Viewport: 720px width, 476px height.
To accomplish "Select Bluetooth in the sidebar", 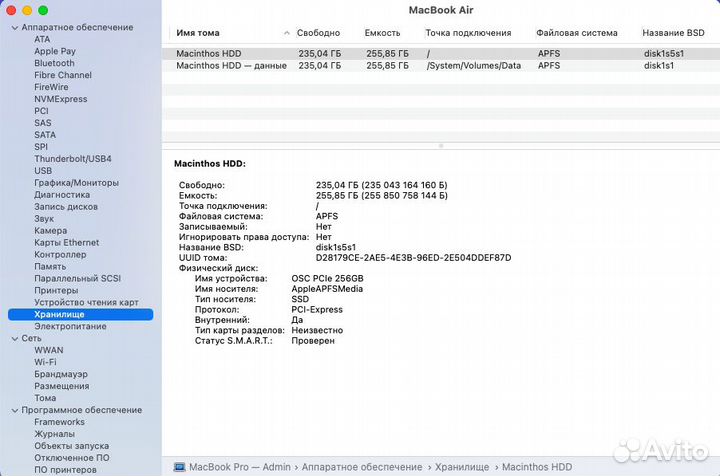I will point(54,63).
